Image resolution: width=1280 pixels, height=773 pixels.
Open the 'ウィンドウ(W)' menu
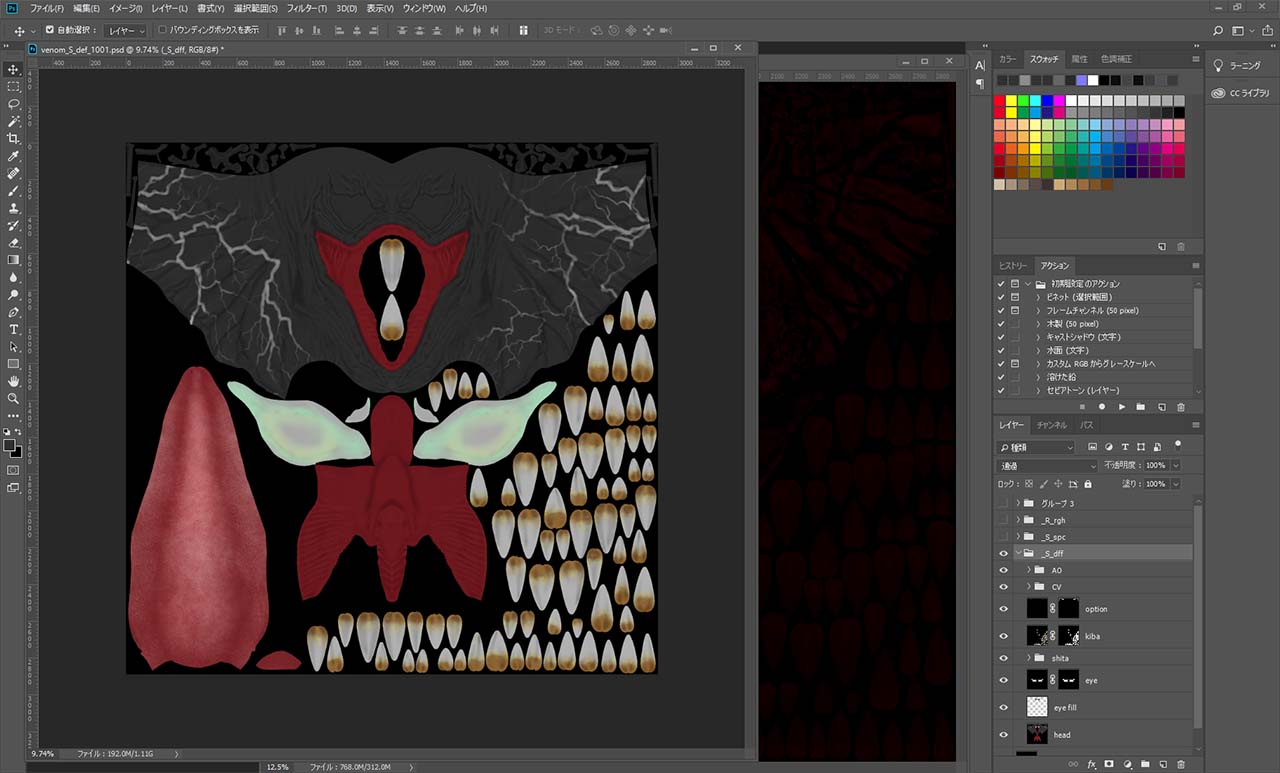(x=423, y=8)
